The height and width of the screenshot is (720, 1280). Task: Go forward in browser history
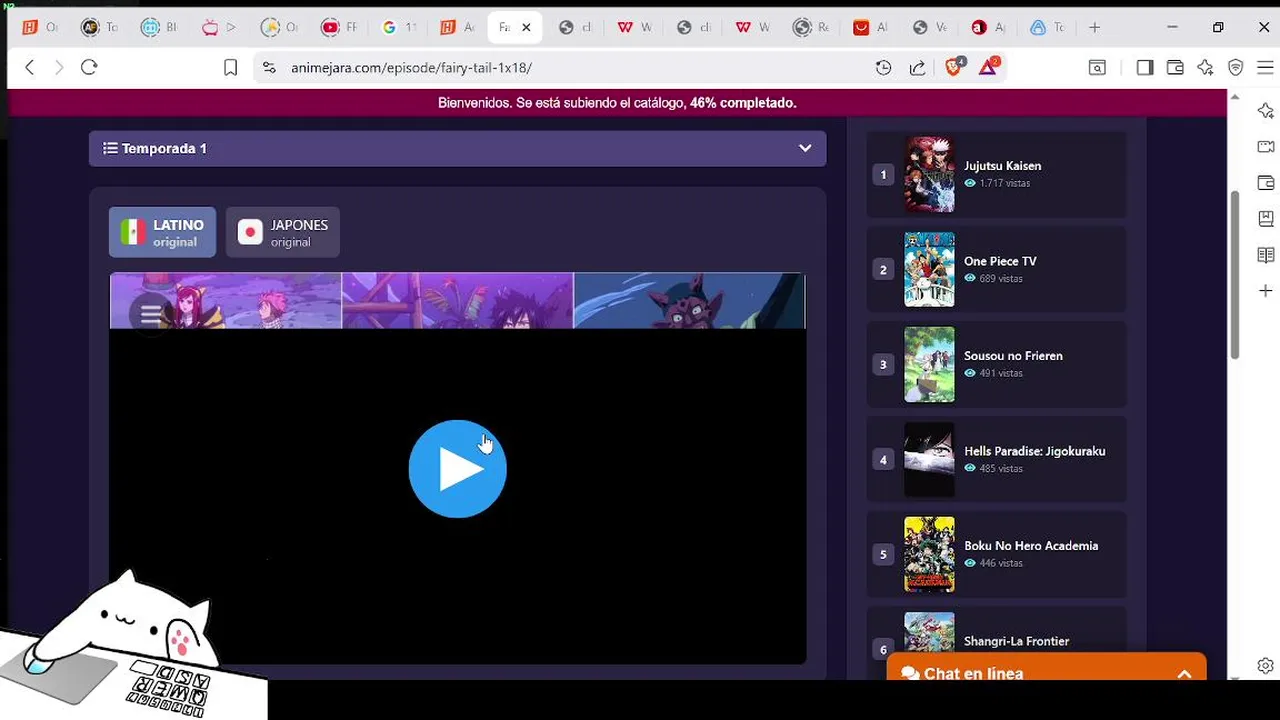[59, 67]
